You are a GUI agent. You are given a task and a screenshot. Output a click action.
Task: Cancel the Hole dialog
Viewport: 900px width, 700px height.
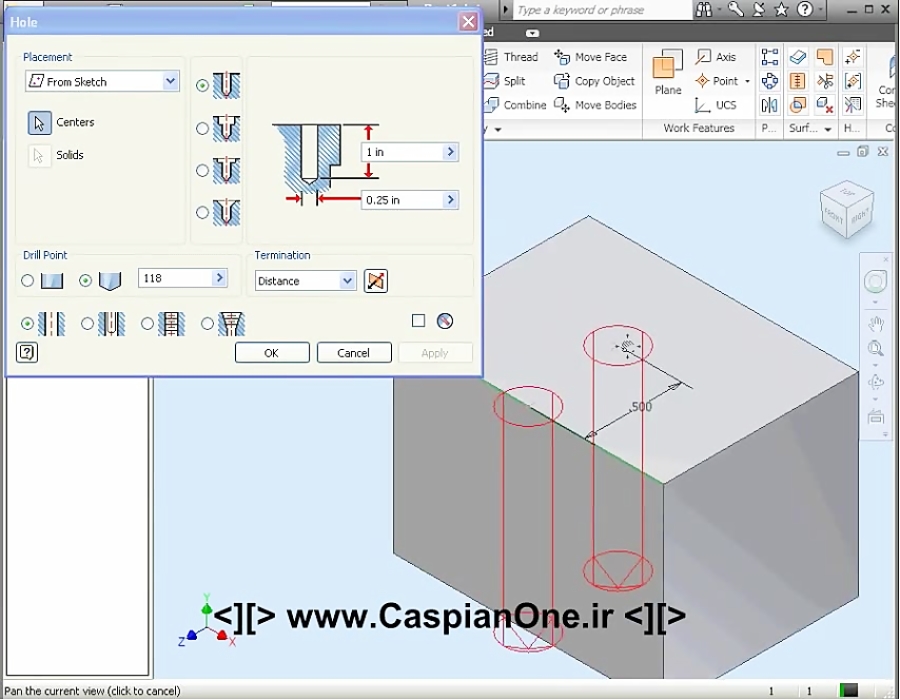click(356, 352)
